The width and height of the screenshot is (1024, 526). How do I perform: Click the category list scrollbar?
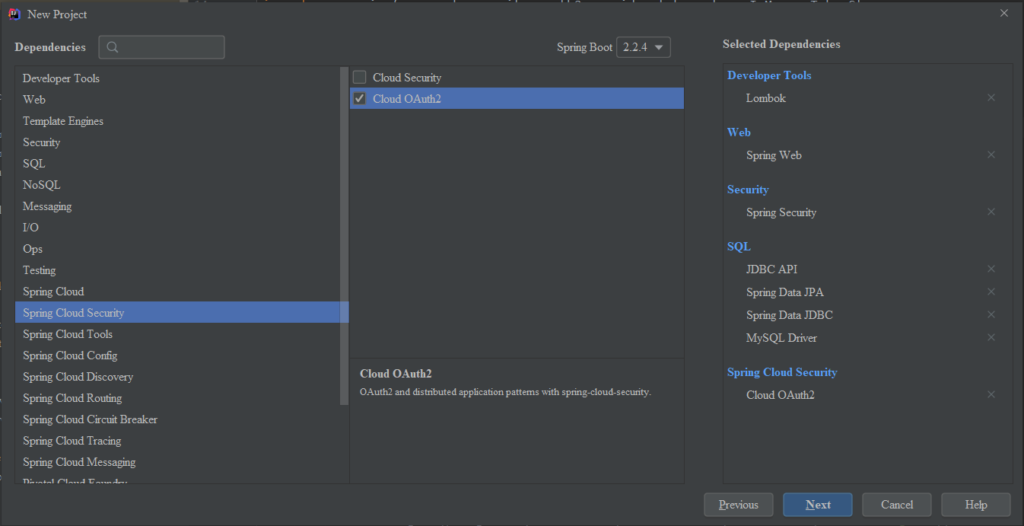345,235
